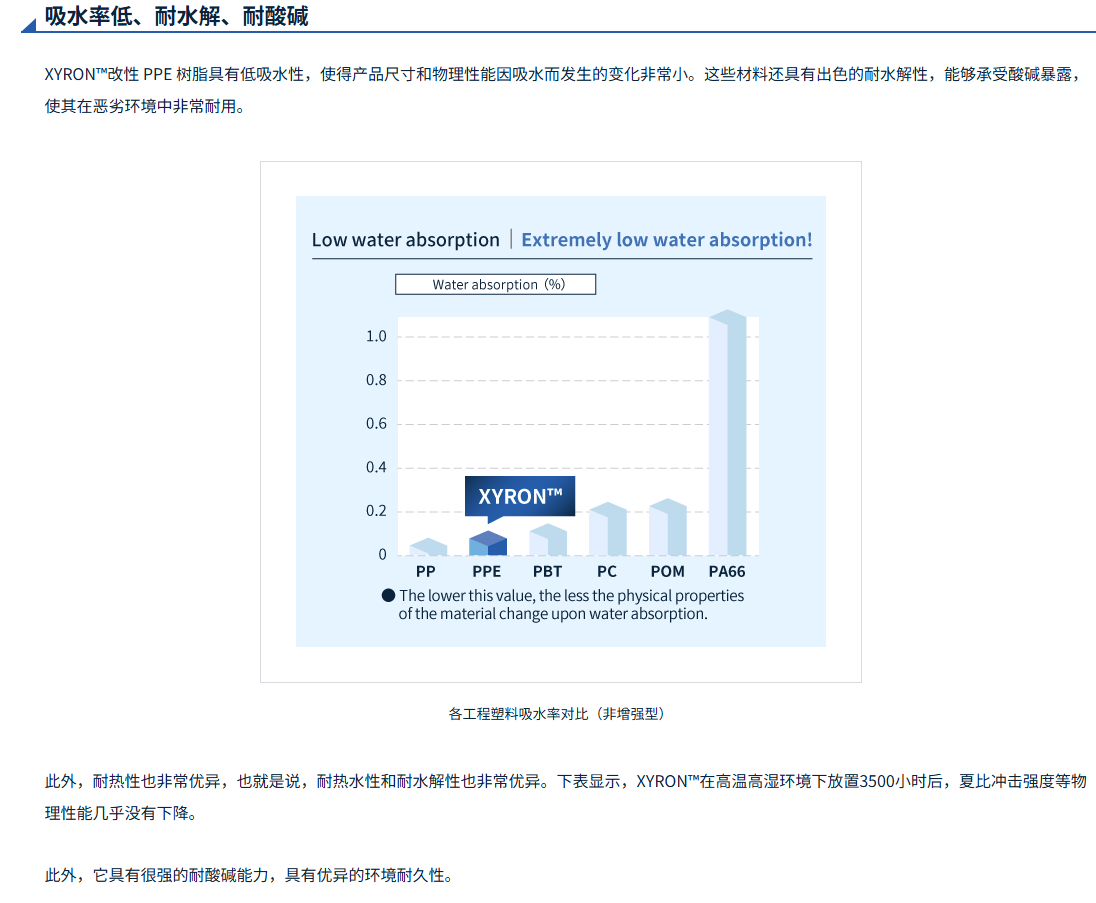This screenshot has height=903, width=1096.
Task: Select the dark blue PPE bar
Action: pyautogui.click(x=487, y=544)
